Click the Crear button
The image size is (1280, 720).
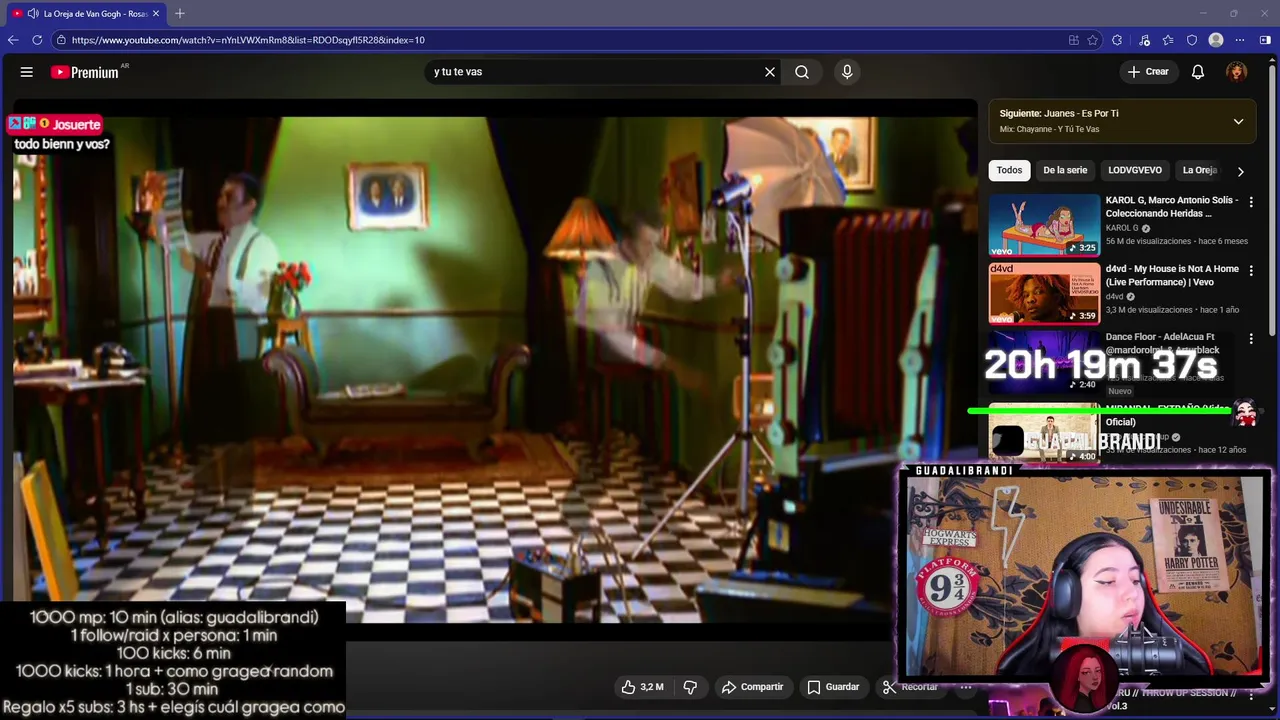tap(1148, 72)
